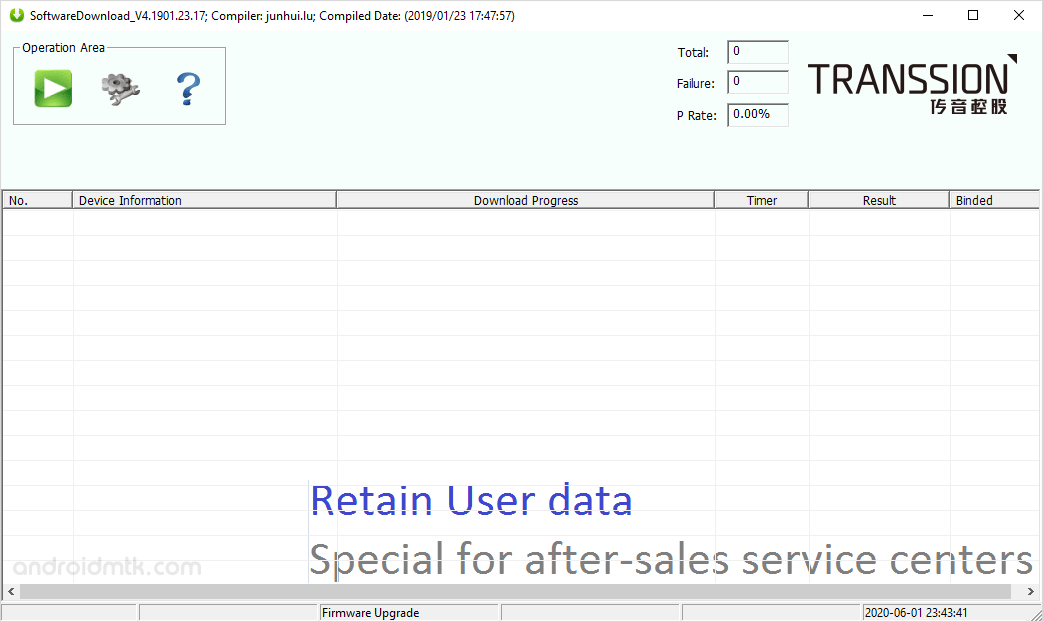
Task: Click the No. column header
Action: pyautogui.click(x=37, y=199)
